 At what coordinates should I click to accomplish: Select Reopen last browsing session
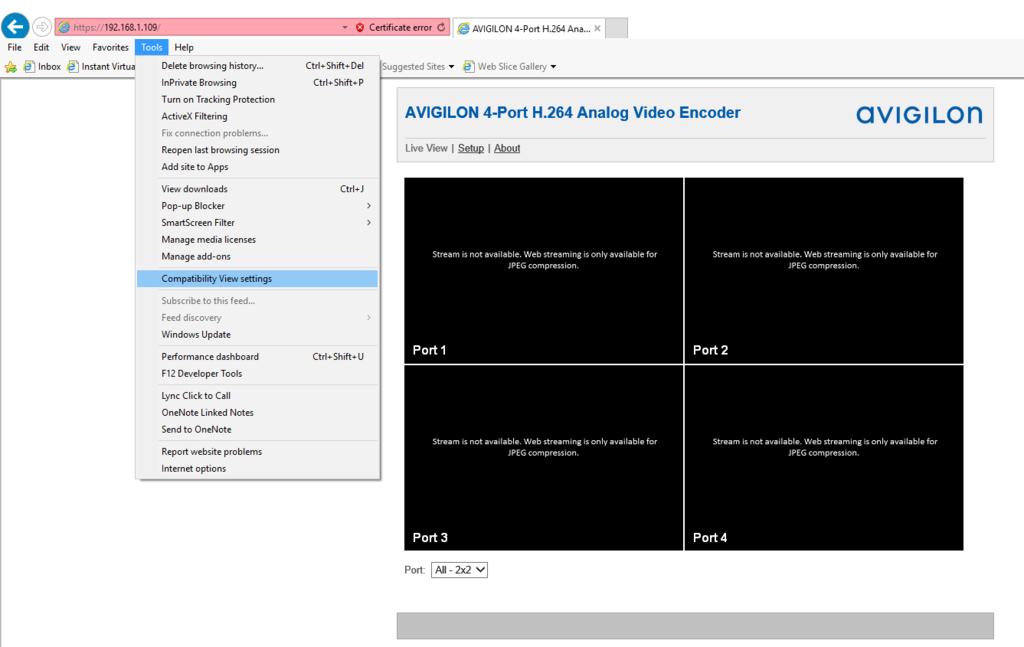(x=257, y=150)
